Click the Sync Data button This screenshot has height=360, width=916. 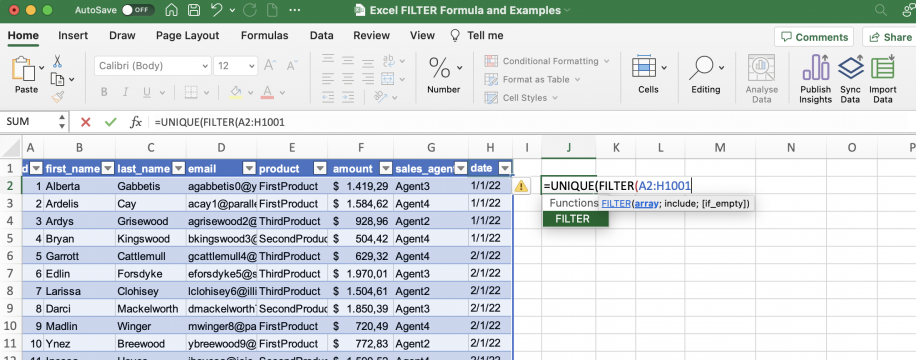tap(851, 79)
